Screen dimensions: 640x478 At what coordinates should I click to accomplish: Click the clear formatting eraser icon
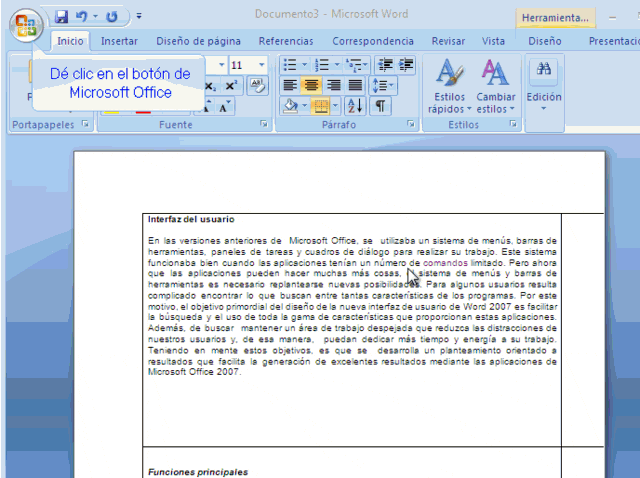pyautogui.click(x=257, y=86)
